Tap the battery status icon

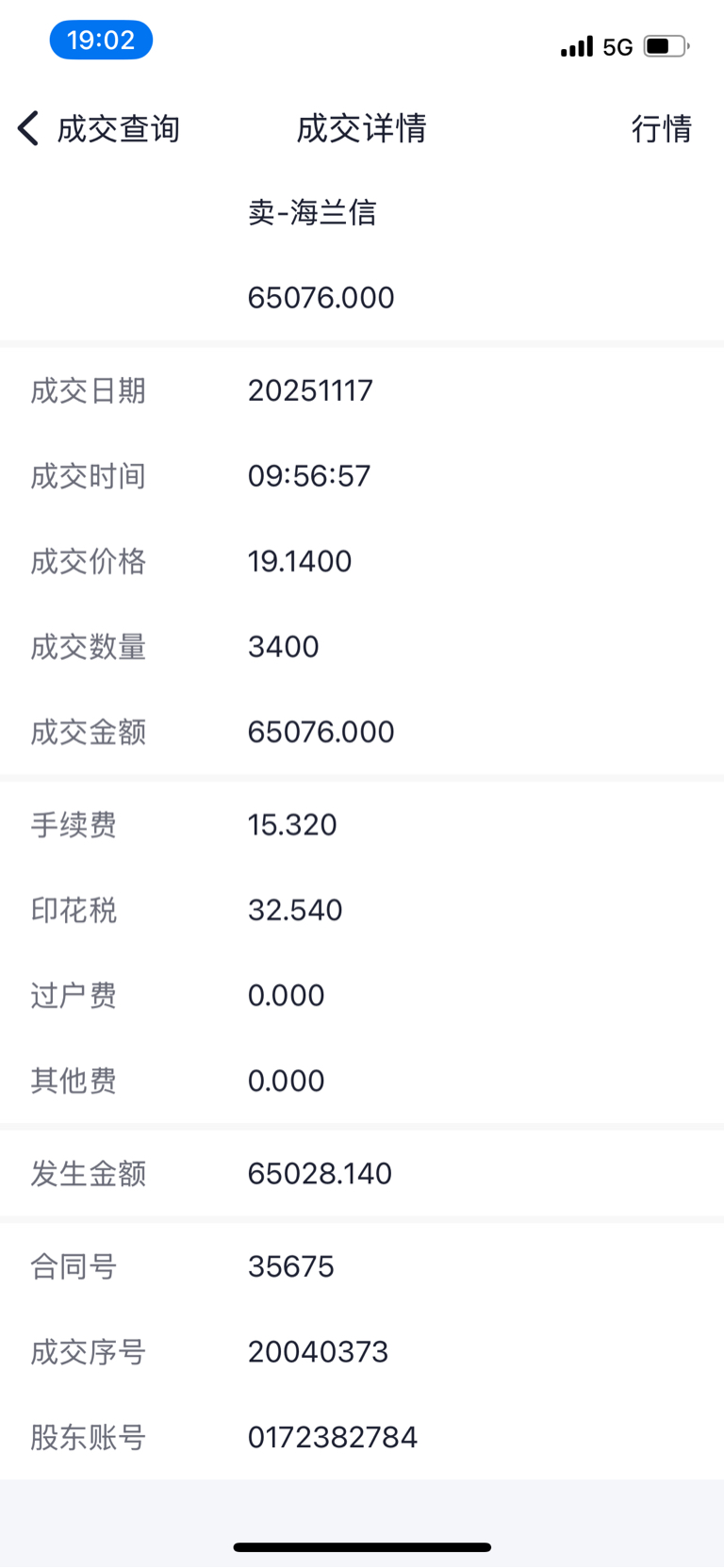click(x=666, y=46)
